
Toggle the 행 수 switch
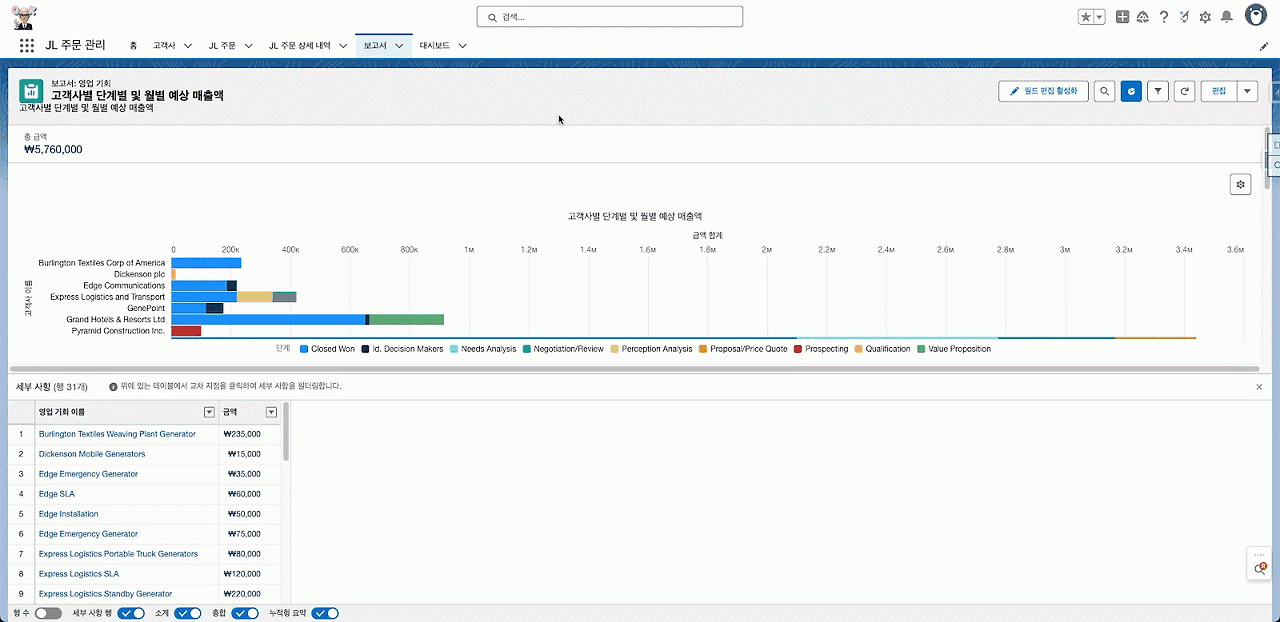(x=48, y=613)
